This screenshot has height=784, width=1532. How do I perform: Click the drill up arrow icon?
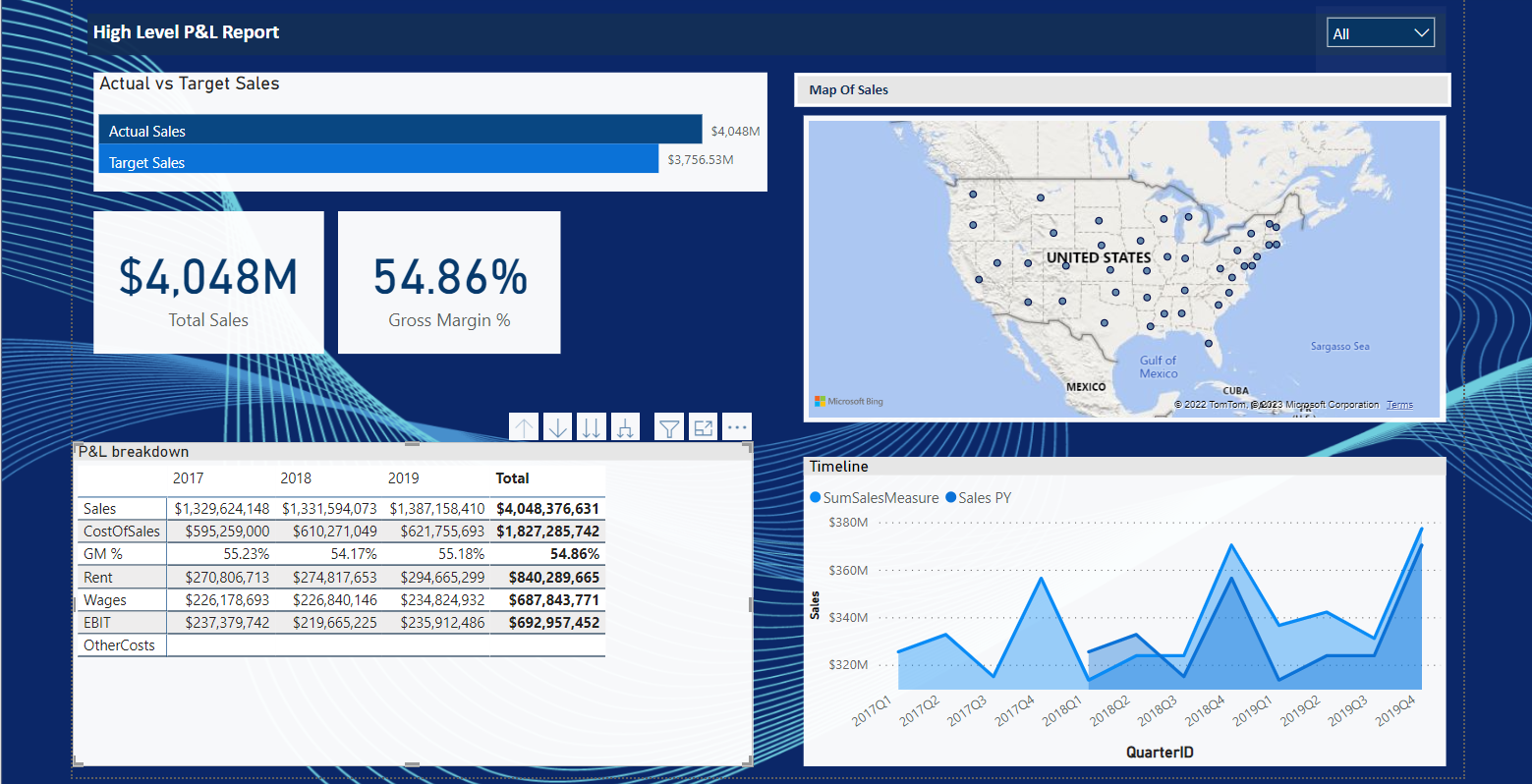525,427
